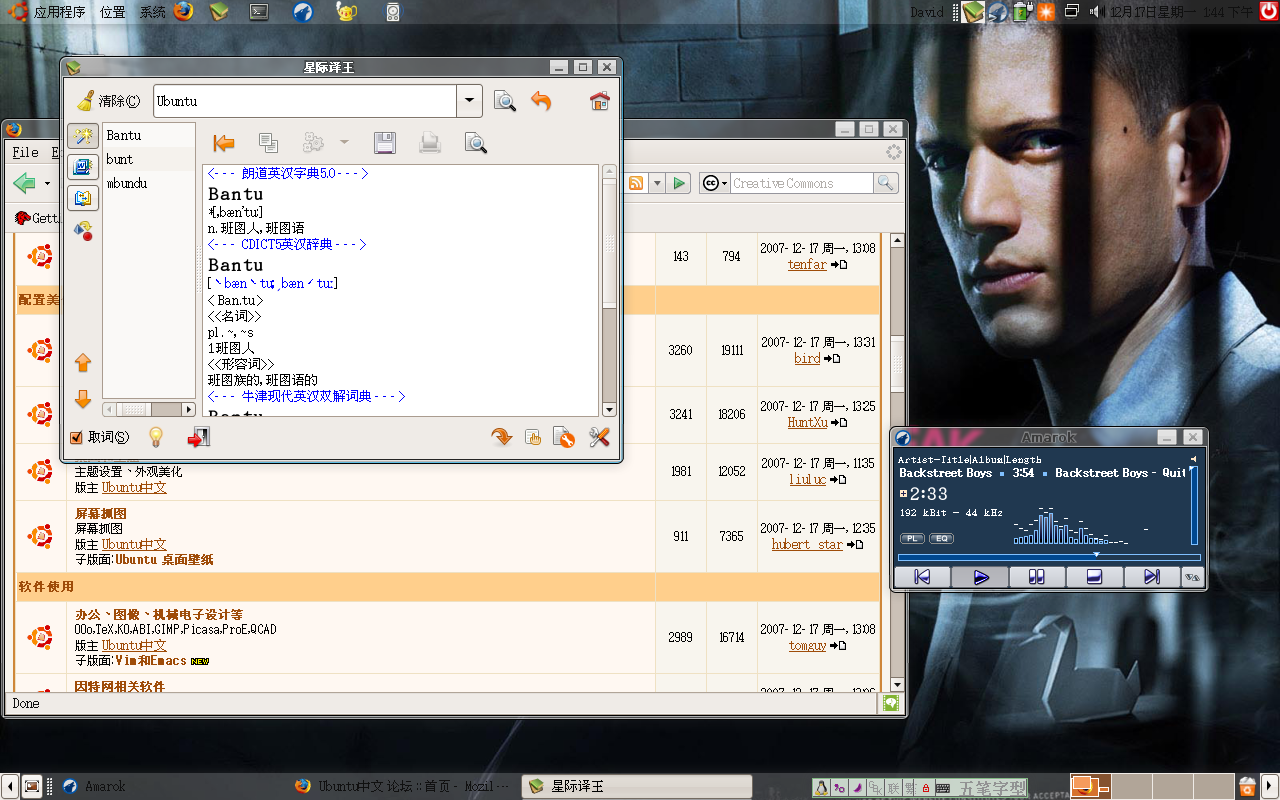Click the broom Clear button in StarDict
Image resolution: width=1280 pixels, height=800 pixels.
108,101
